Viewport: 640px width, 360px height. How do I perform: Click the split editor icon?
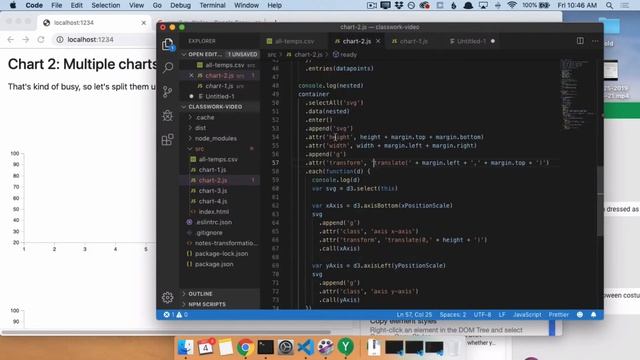[580, 41]
